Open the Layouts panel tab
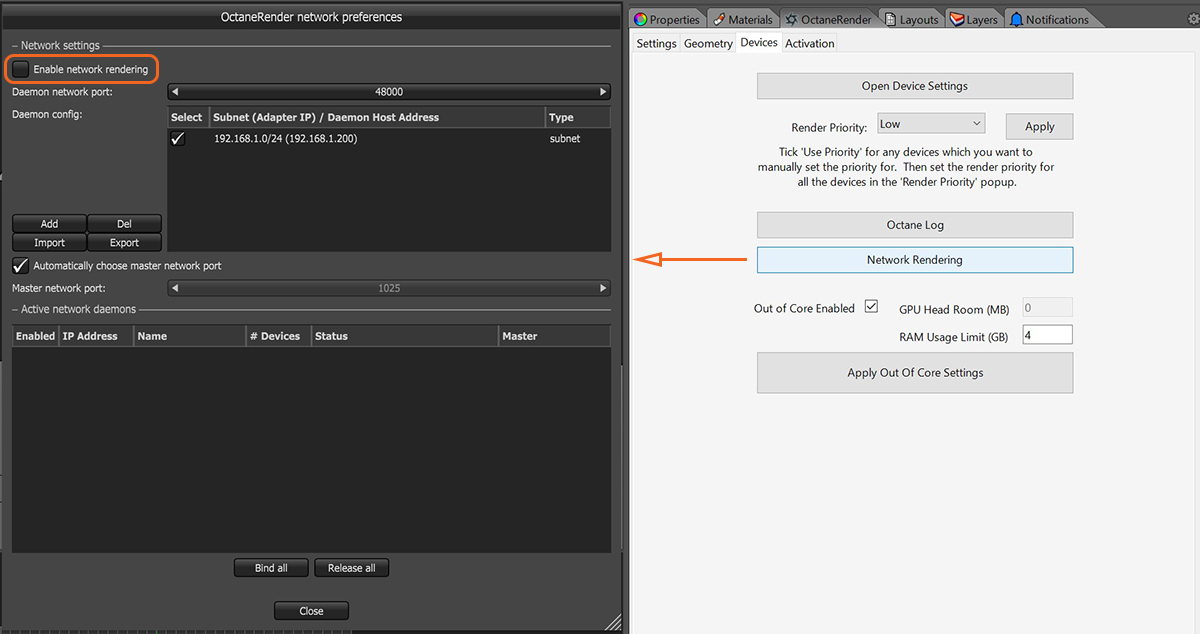 [912, 19]
